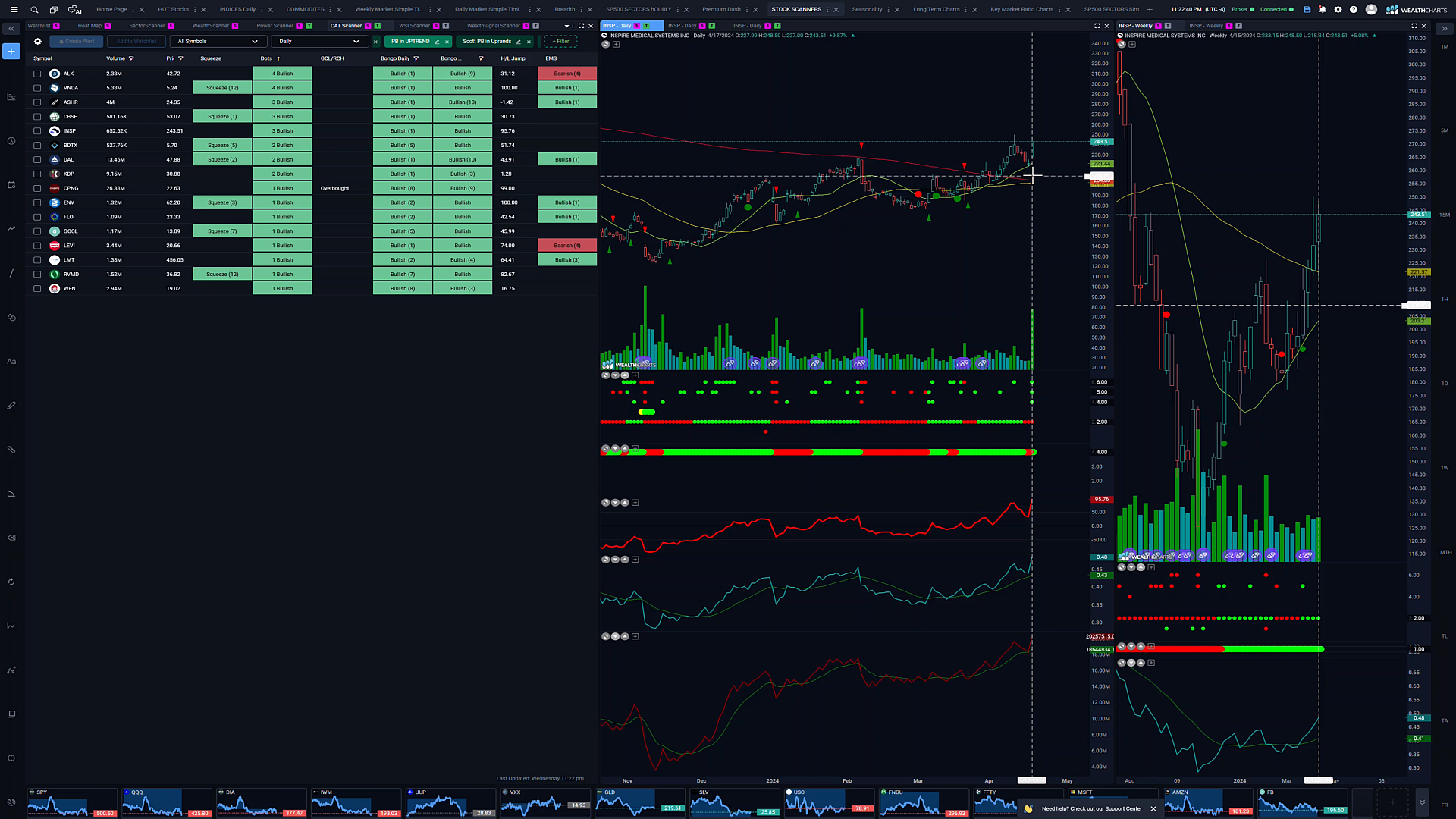
Task: Switch to the HOT Stocks workspace tab
Action: tap(173, 10)
